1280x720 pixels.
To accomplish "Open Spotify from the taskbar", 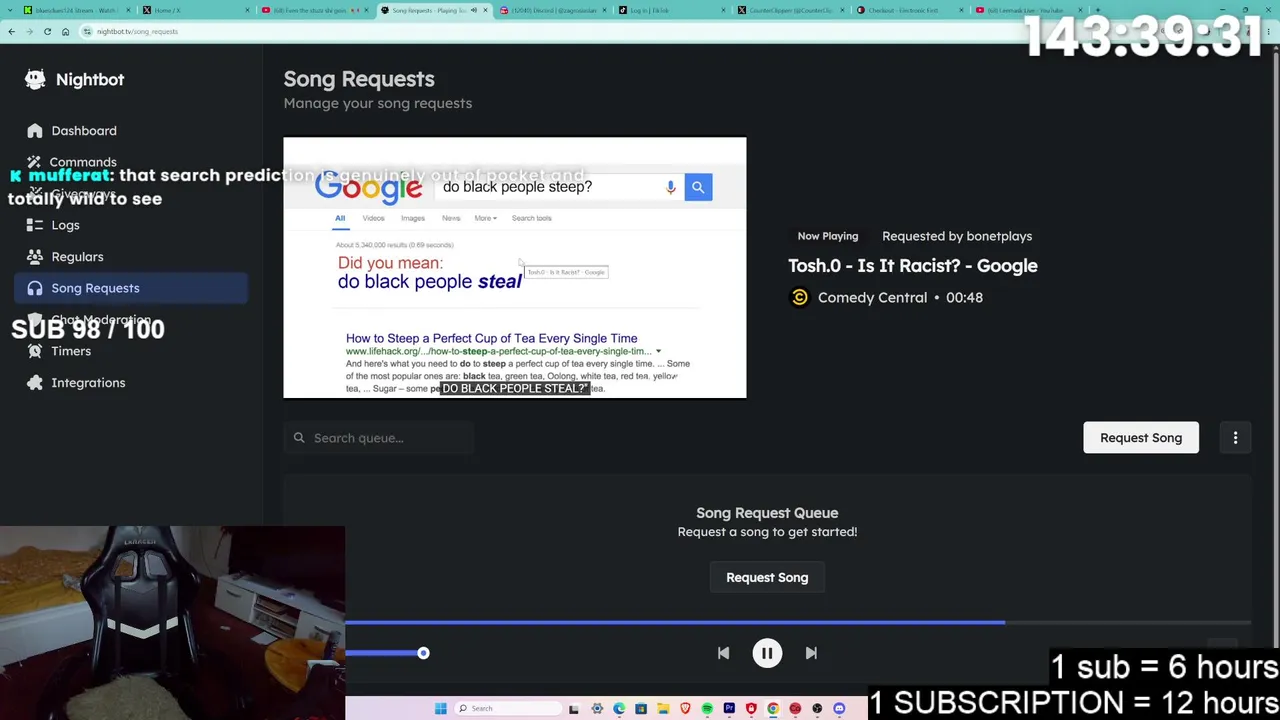I will tap(707, 709).
